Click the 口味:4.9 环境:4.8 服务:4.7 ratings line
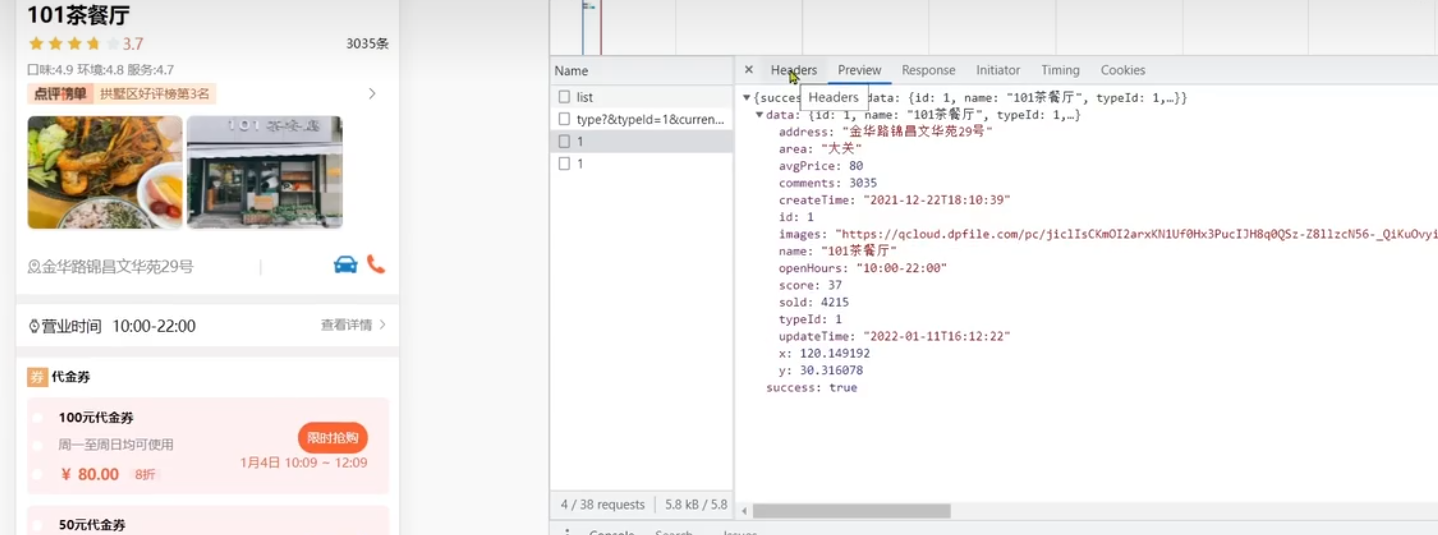The height and width of the screenshot is (535, 1438). click(100, 70)
